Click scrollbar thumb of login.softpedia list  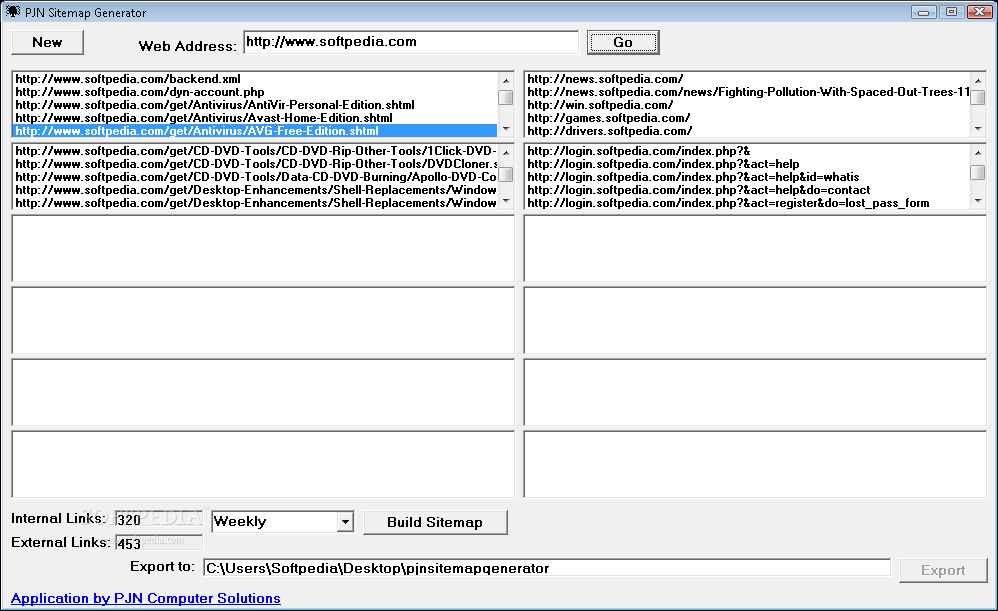pyautogui.click(x=978, y=172)
